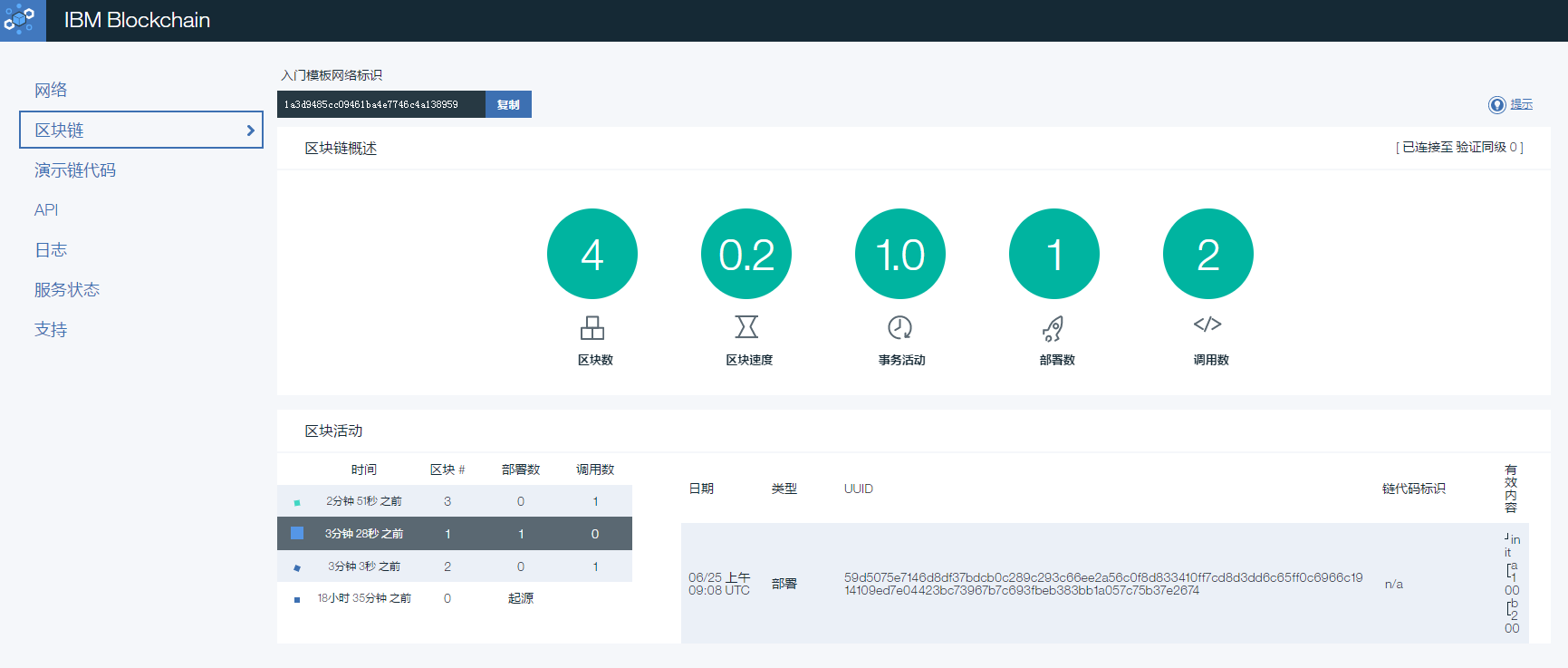Click the 区块速度 hourglass icon
Screen dimensions: 1568x668
(746, 326)
